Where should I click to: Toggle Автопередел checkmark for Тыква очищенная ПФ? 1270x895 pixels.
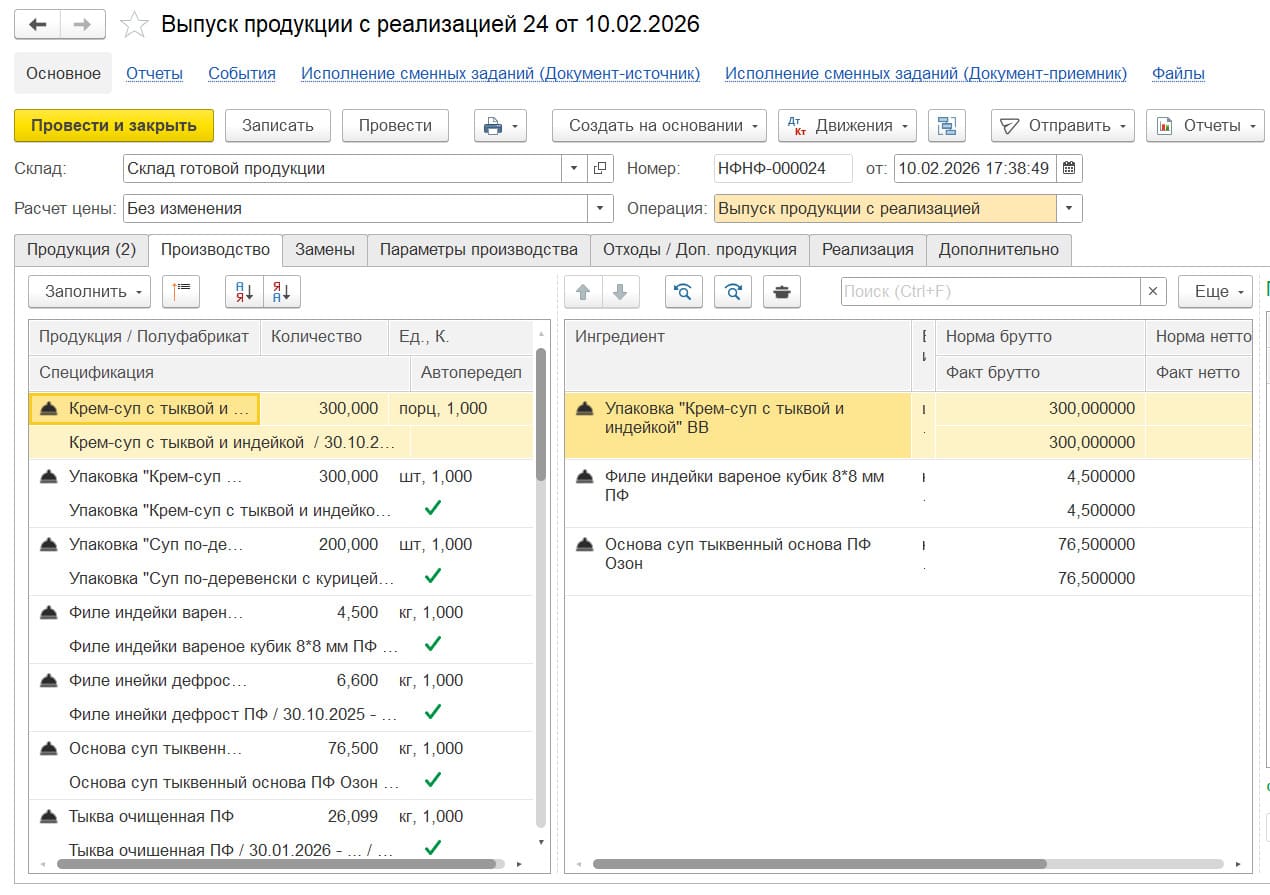(x=433, y=848)
